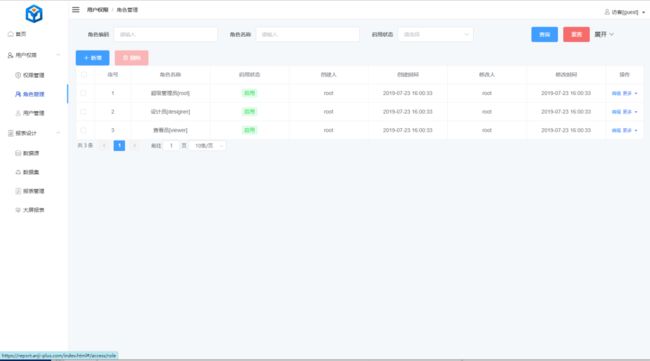Click the blue query button
This screenshot has width=650, height=361.
(x=545, y=34)
